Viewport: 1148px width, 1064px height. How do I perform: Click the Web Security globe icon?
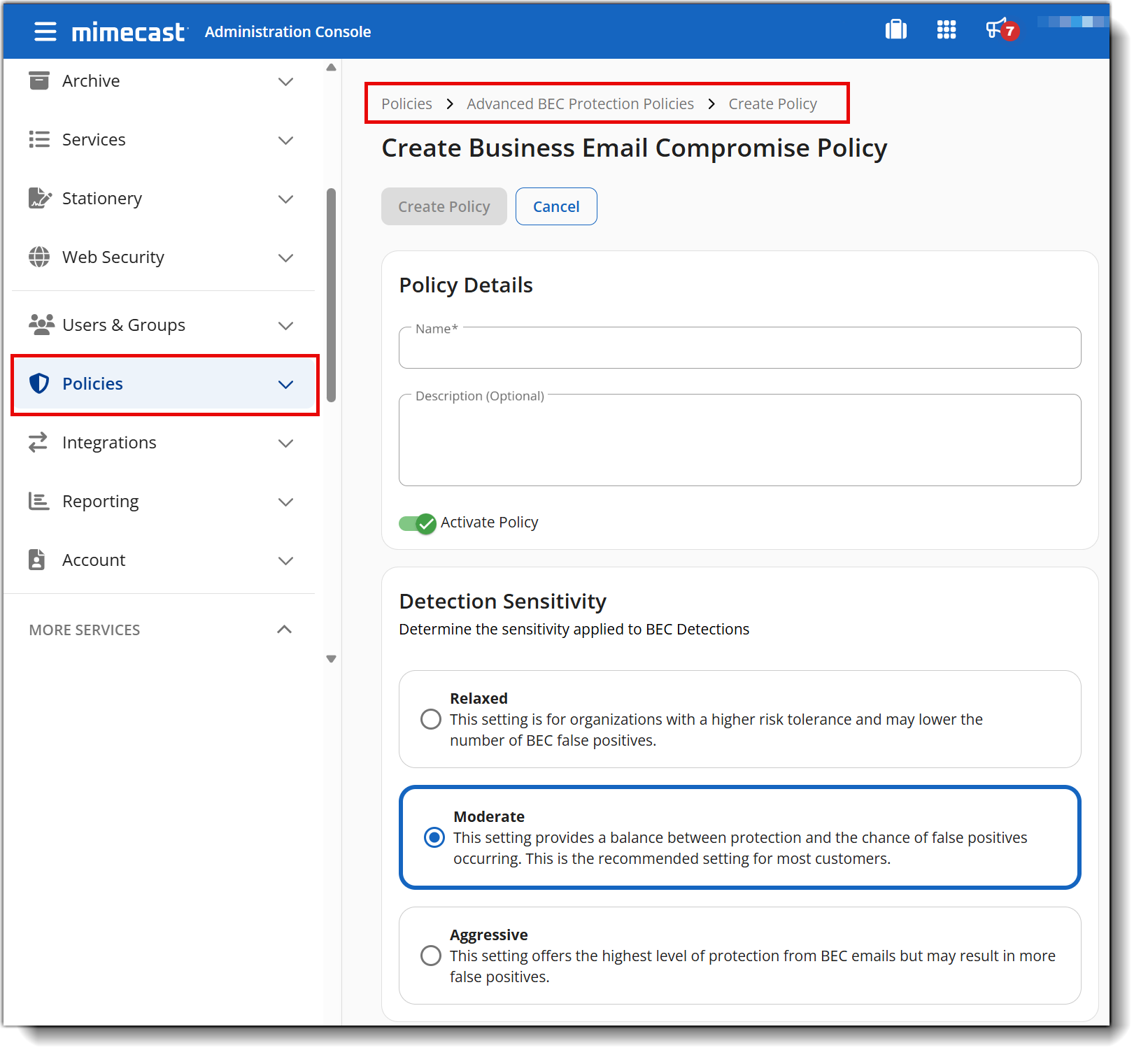coord(39,257)
